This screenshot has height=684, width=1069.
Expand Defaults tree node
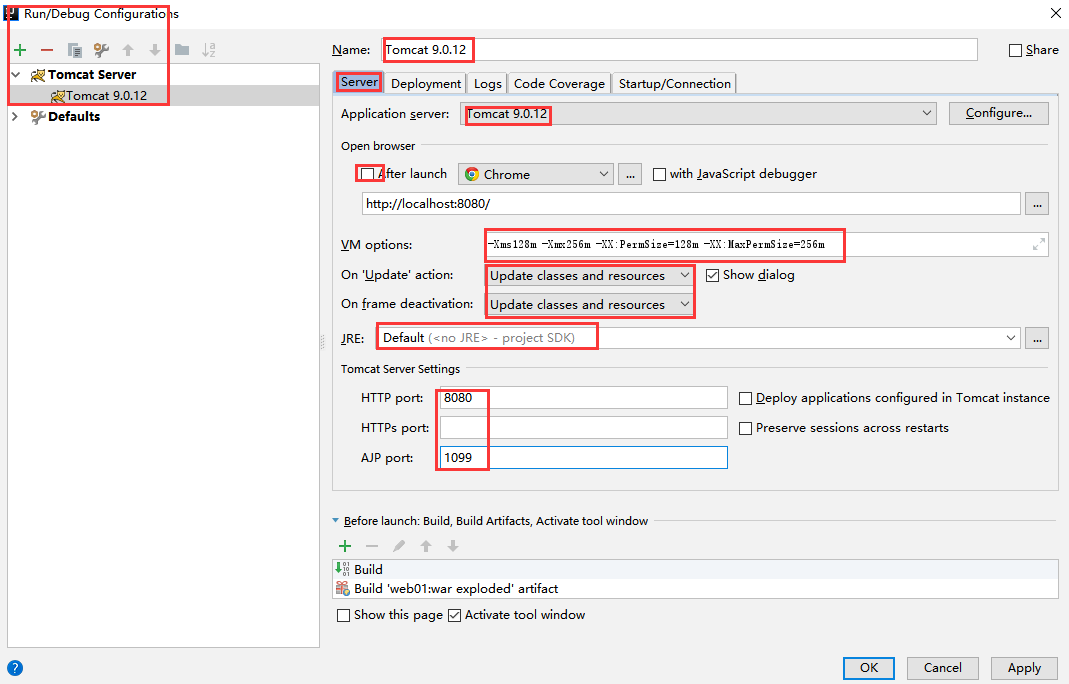(15, 117)
